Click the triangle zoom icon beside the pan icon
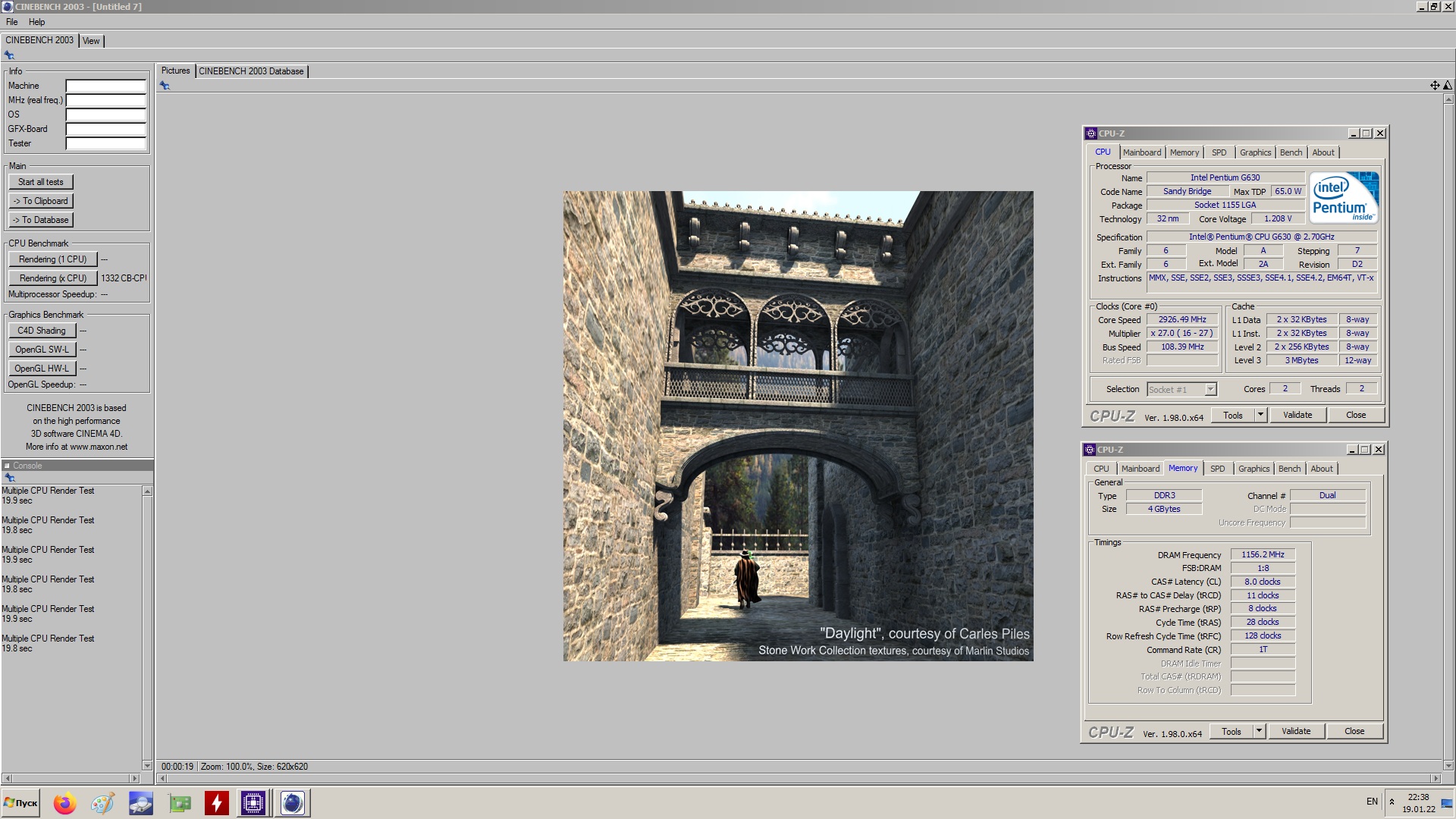The width and height of the screenshot is (1456, 819). (1447, 86)
